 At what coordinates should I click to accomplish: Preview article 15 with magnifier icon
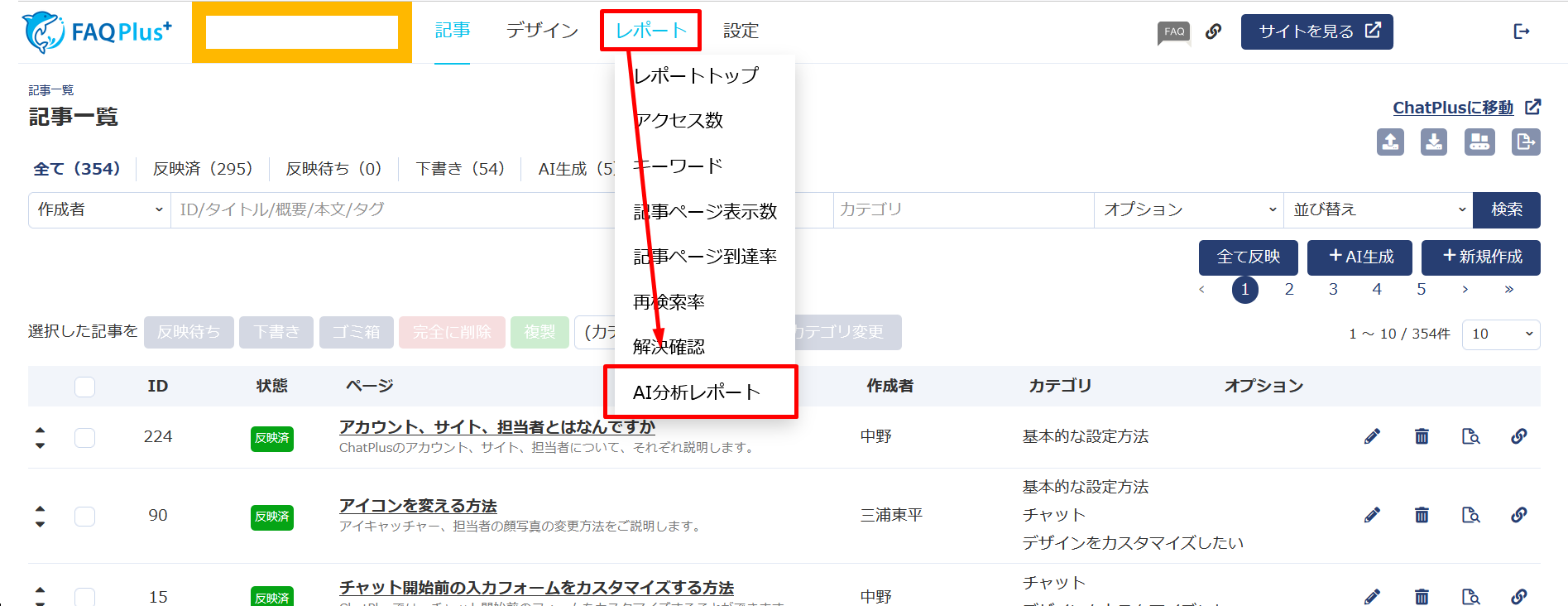1470,596
